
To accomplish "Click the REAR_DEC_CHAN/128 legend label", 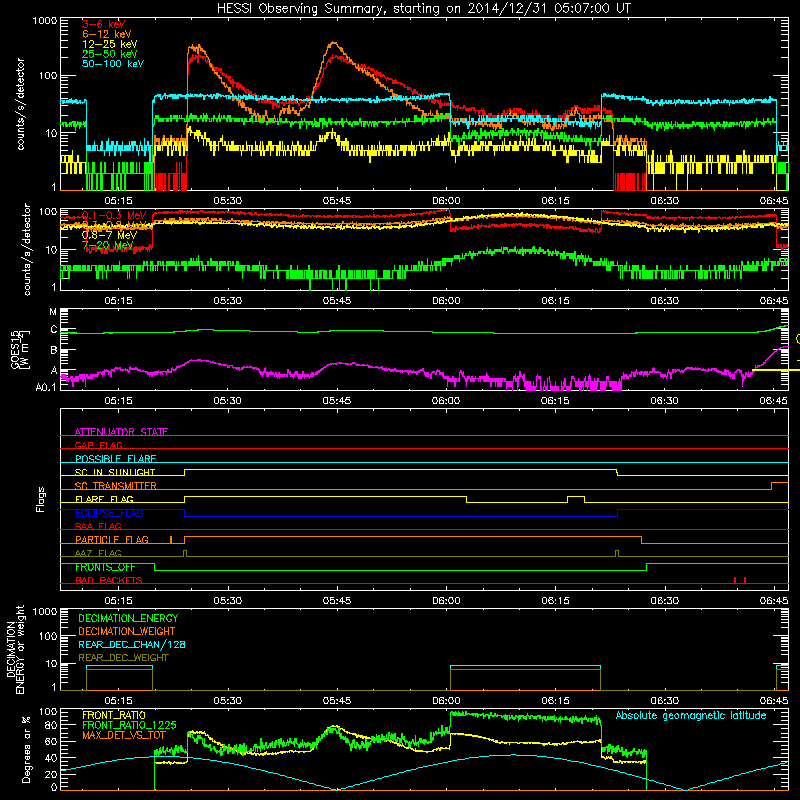I will pos(132,645).
